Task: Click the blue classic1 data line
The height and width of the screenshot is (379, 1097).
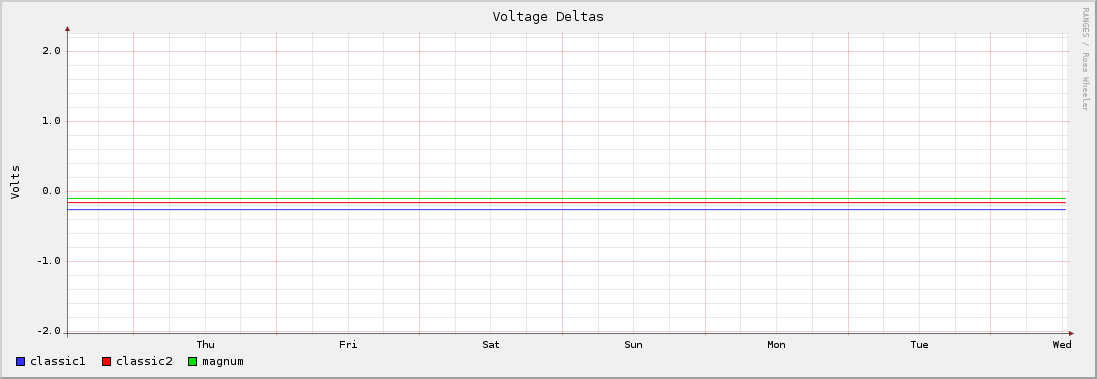Action: tap(567, 209)
